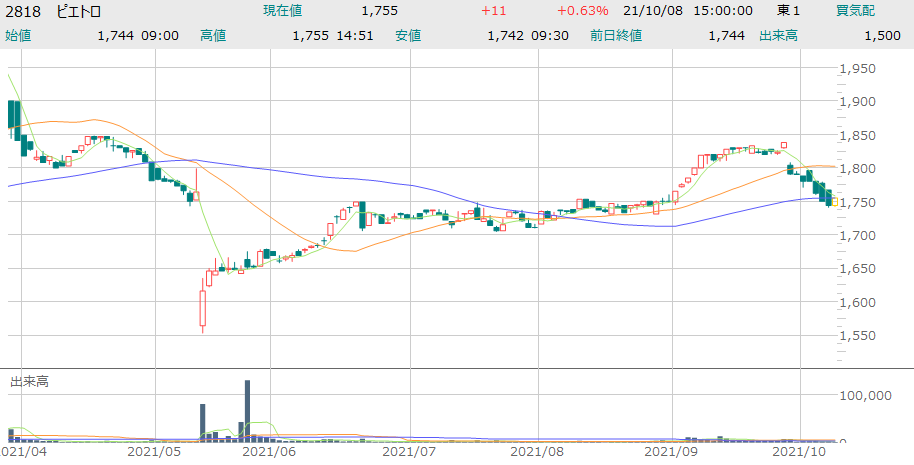This screenshot has height=465, width=914.
Task: Click the 東1 market label
Action: pyautogui.click(x=789, y=11)
